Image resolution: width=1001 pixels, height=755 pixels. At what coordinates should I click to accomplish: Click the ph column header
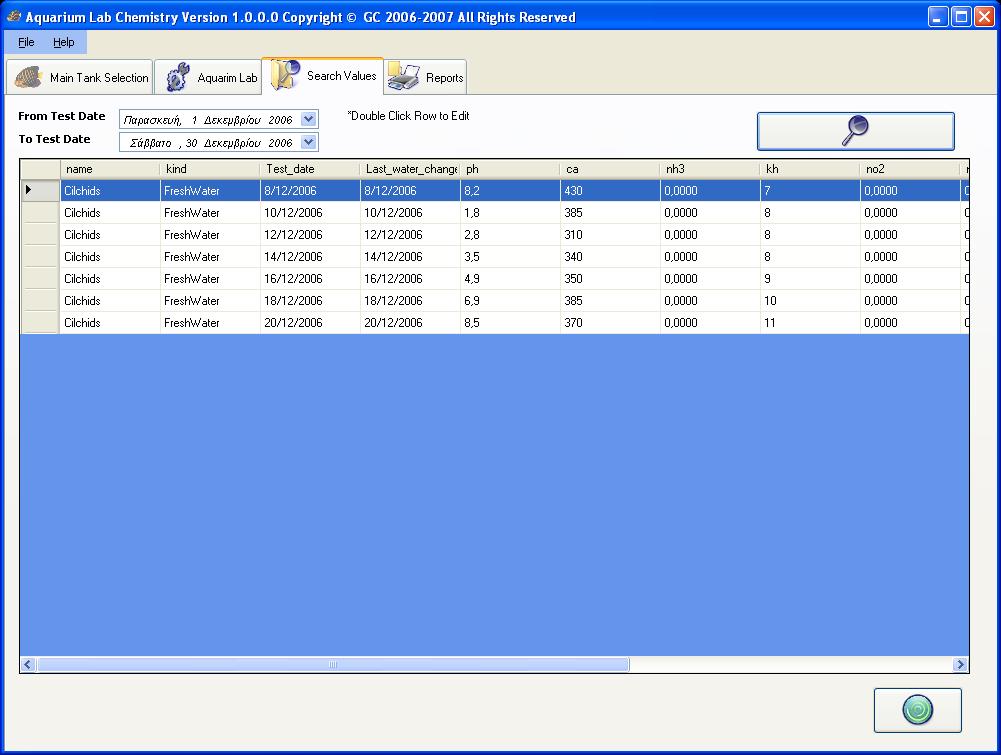(x=509, y=169)
